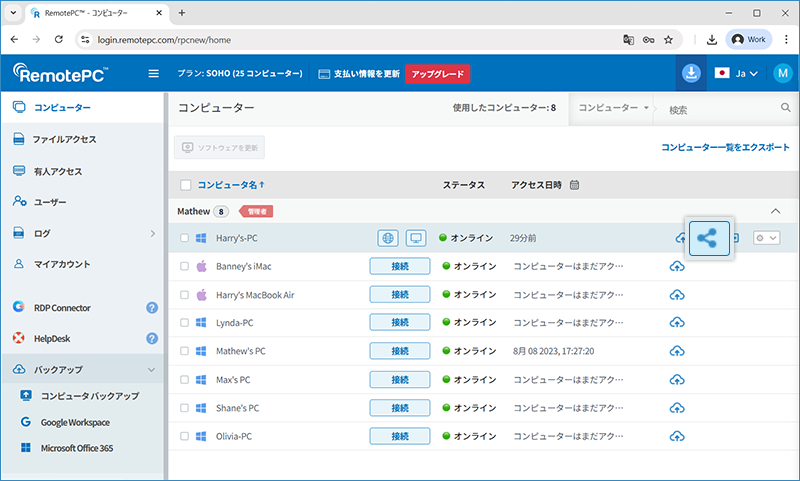800x481 pixels.
Task: Click the 支払い情報を更新 link
Action: pyautogui.click(x=359, y=74)
